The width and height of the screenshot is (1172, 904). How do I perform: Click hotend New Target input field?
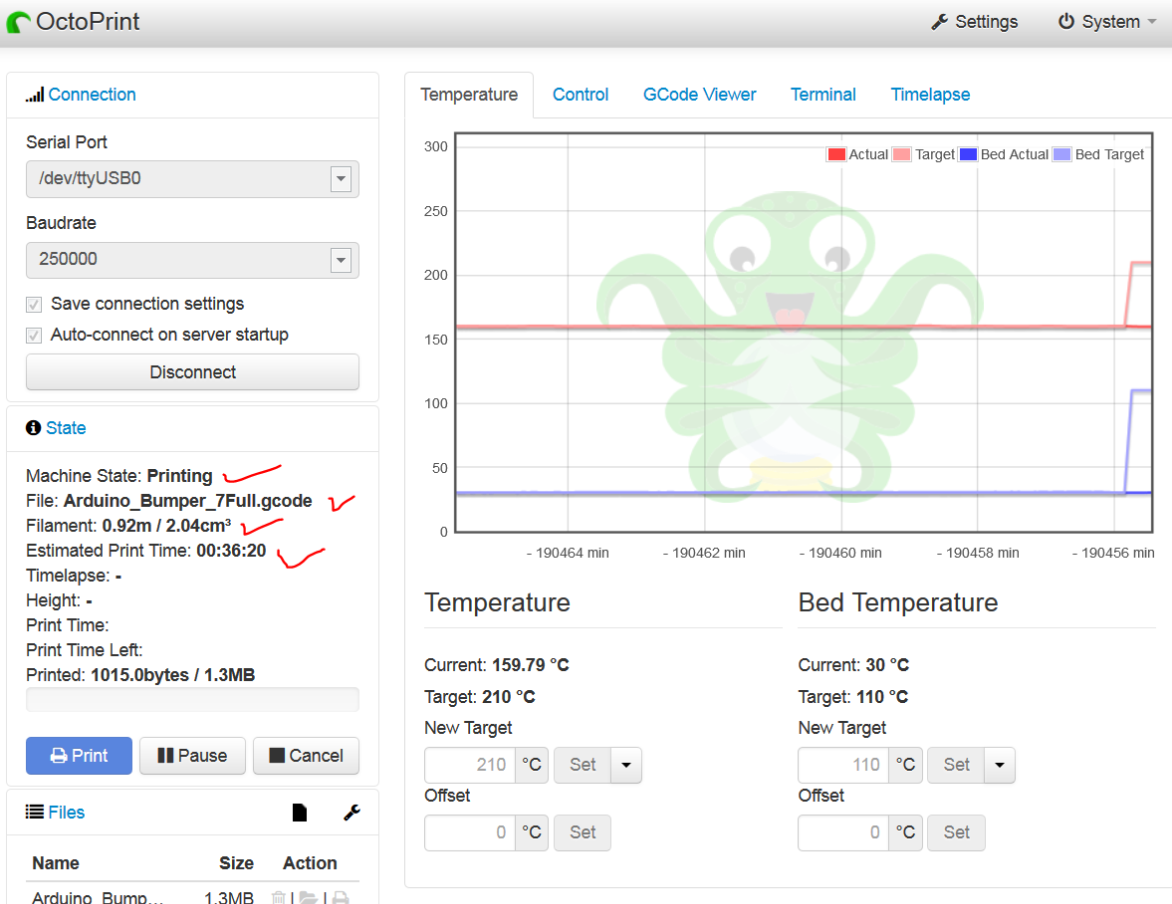[470, 765]
